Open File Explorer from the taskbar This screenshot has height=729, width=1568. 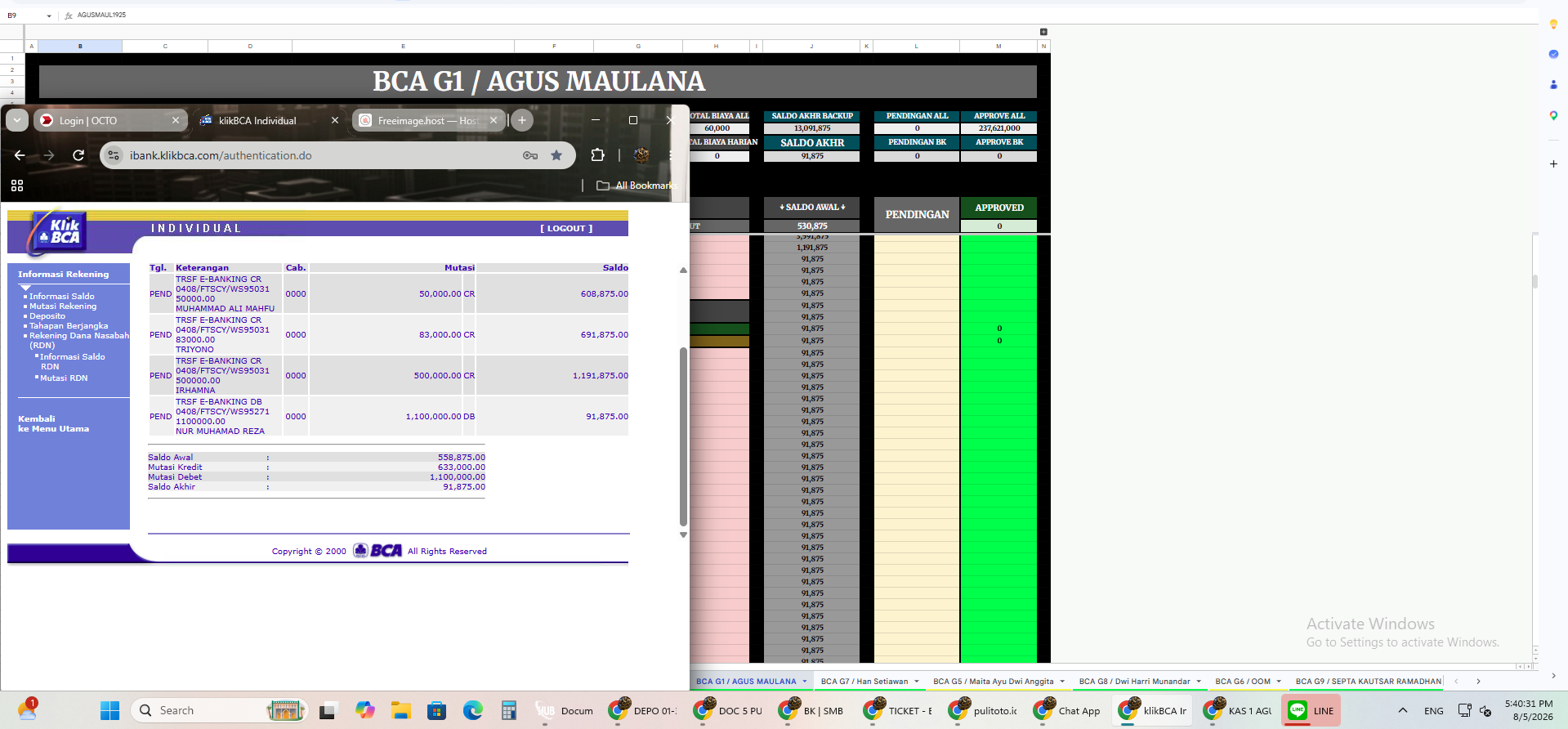point(400,710)
